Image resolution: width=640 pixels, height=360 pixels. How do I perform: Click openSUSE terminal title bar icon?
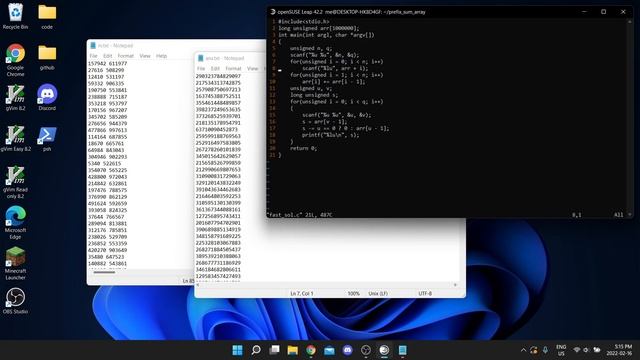(273, 12)
